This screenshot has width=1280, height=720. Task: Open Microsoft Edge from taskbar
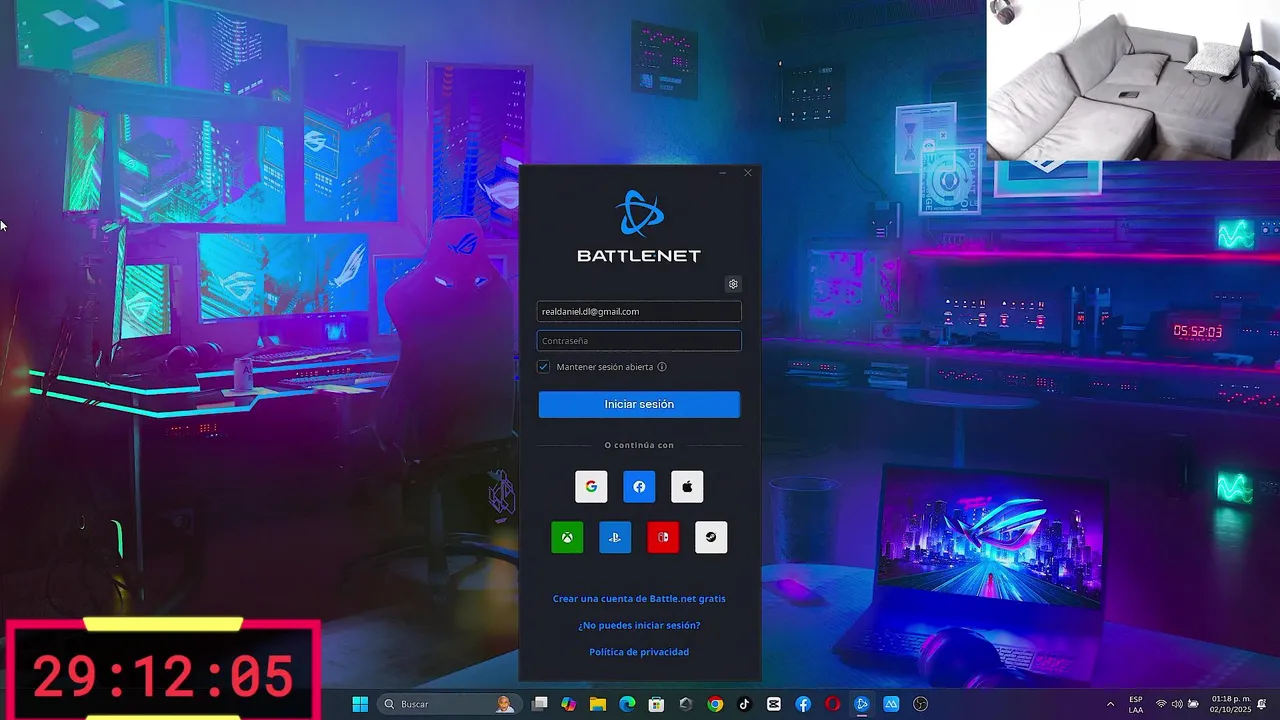(x=627, y=704)
